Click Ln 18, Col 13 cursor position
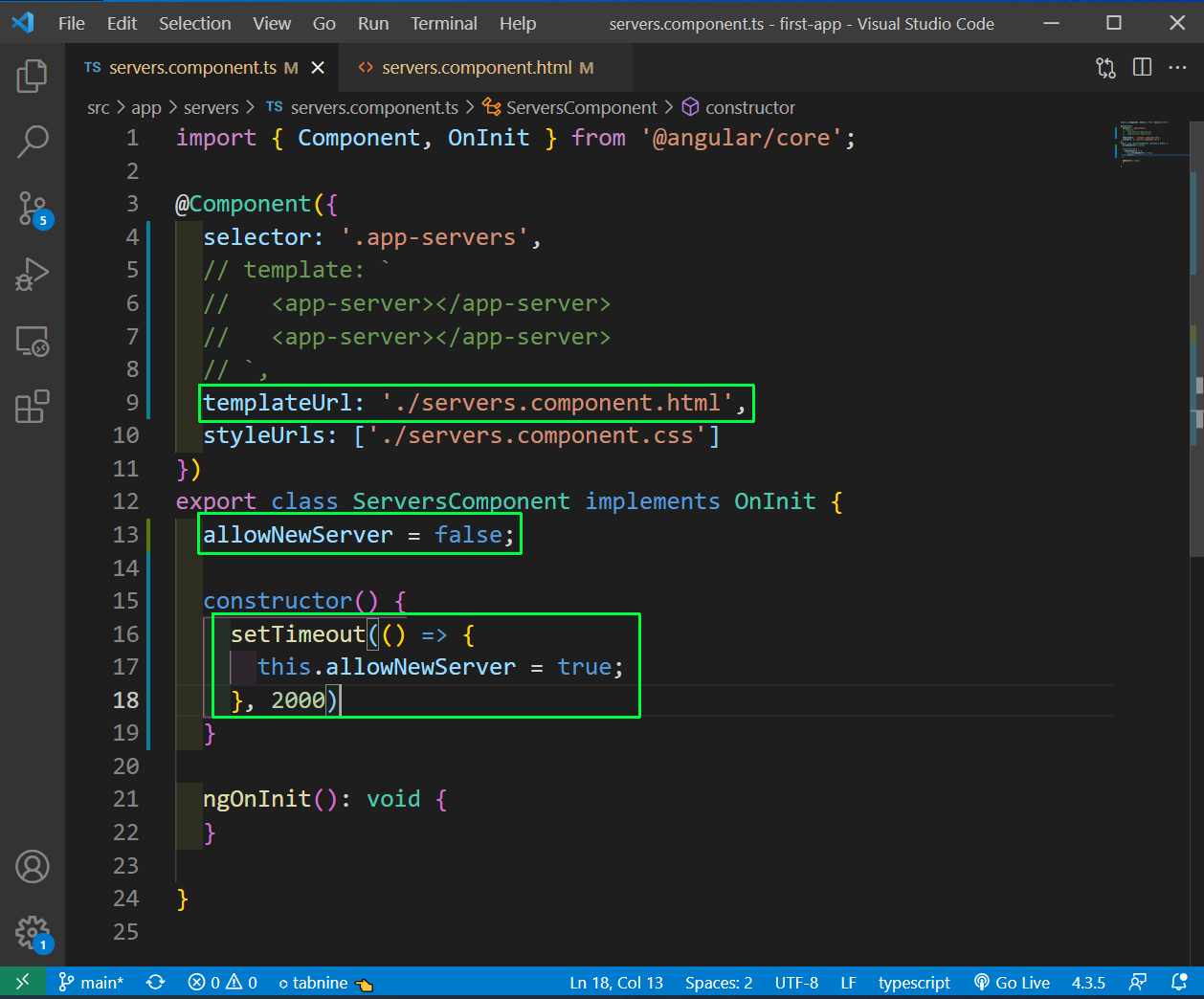Image resolution: width=1204 pixels, height=999 pixels. point(616,983)
